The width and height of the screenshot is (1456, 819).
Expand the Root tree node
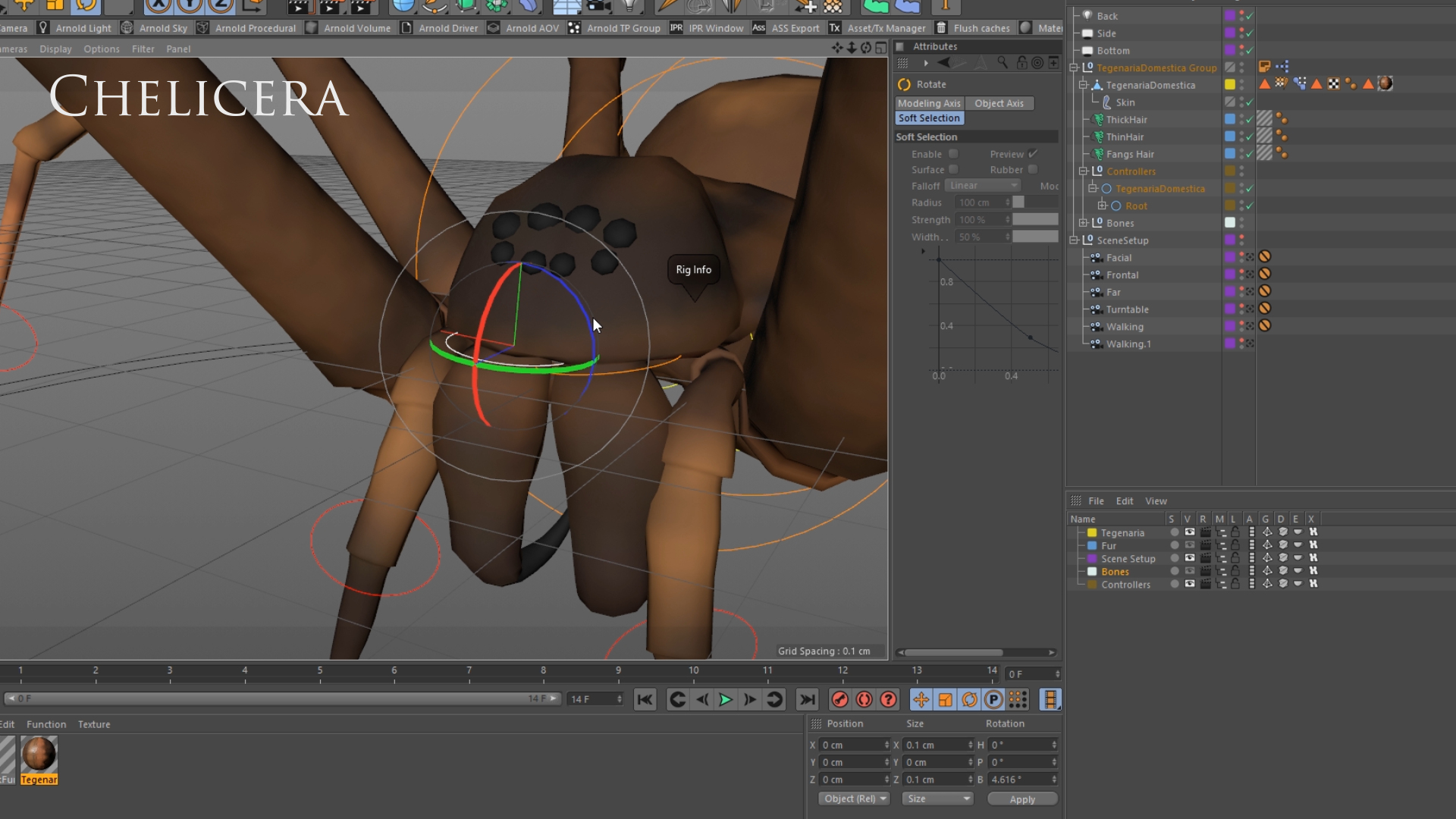pyautogui.click(x=1103, y=206)
